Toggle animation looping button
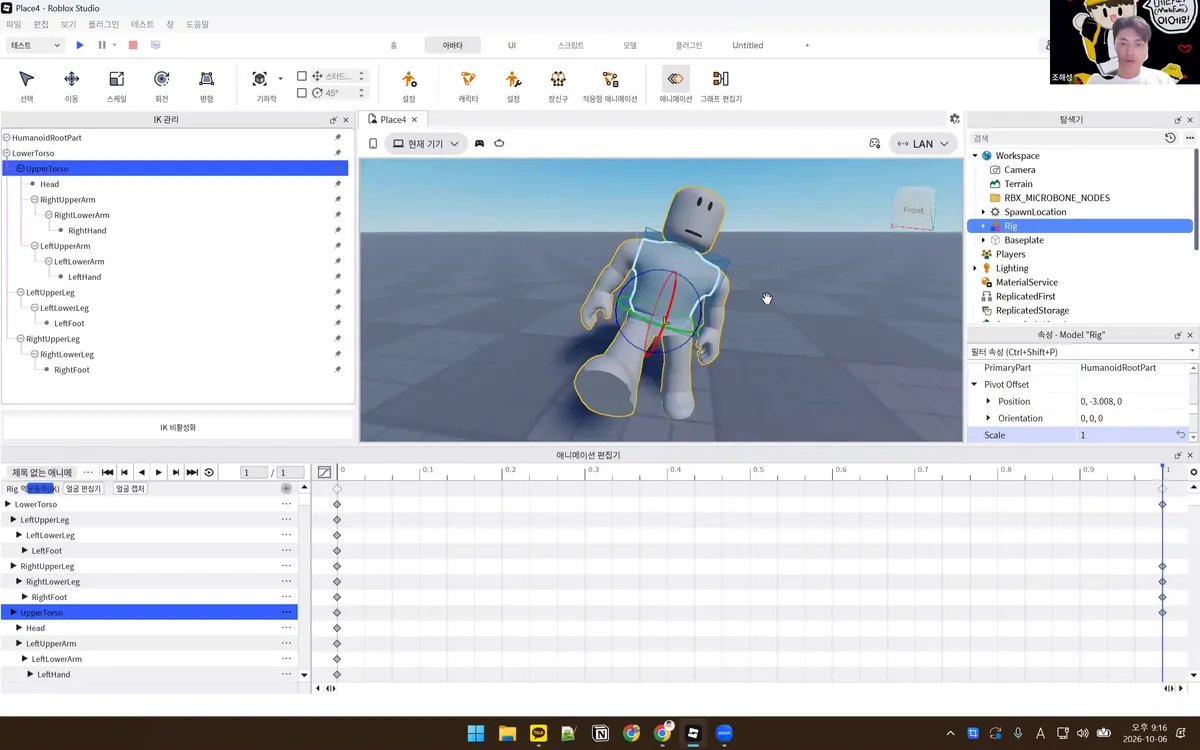 (209, 472)
